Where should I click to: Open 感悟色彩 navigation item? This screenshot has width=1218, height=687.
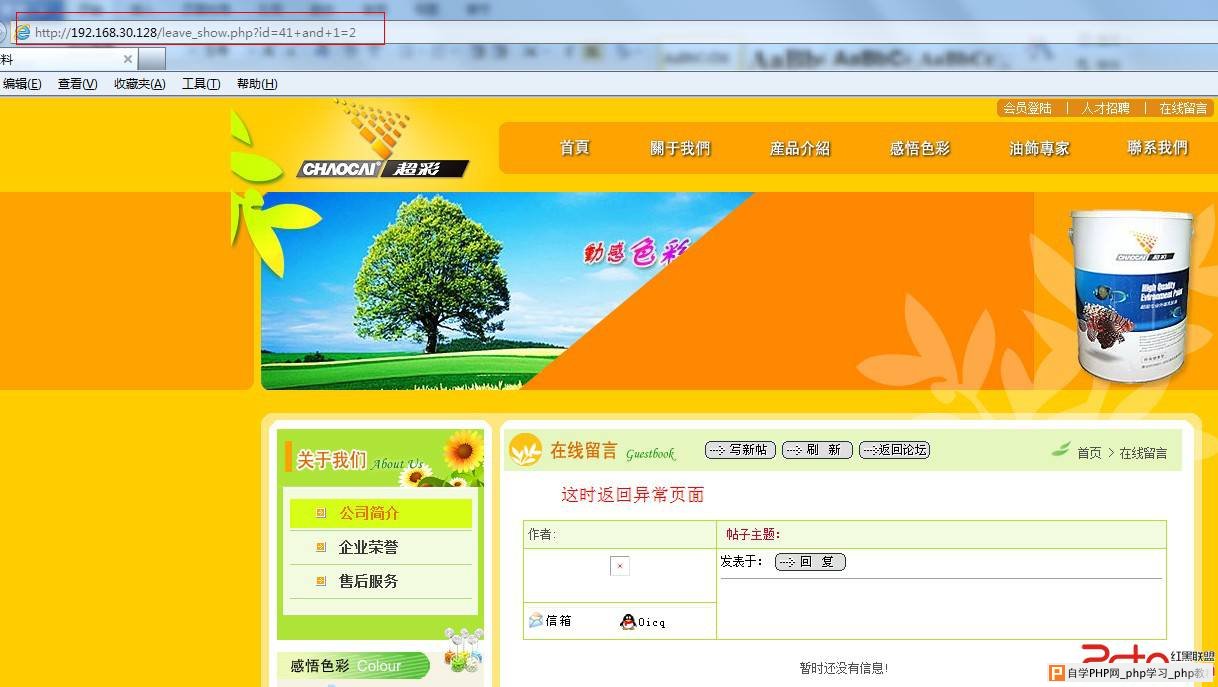920,148
